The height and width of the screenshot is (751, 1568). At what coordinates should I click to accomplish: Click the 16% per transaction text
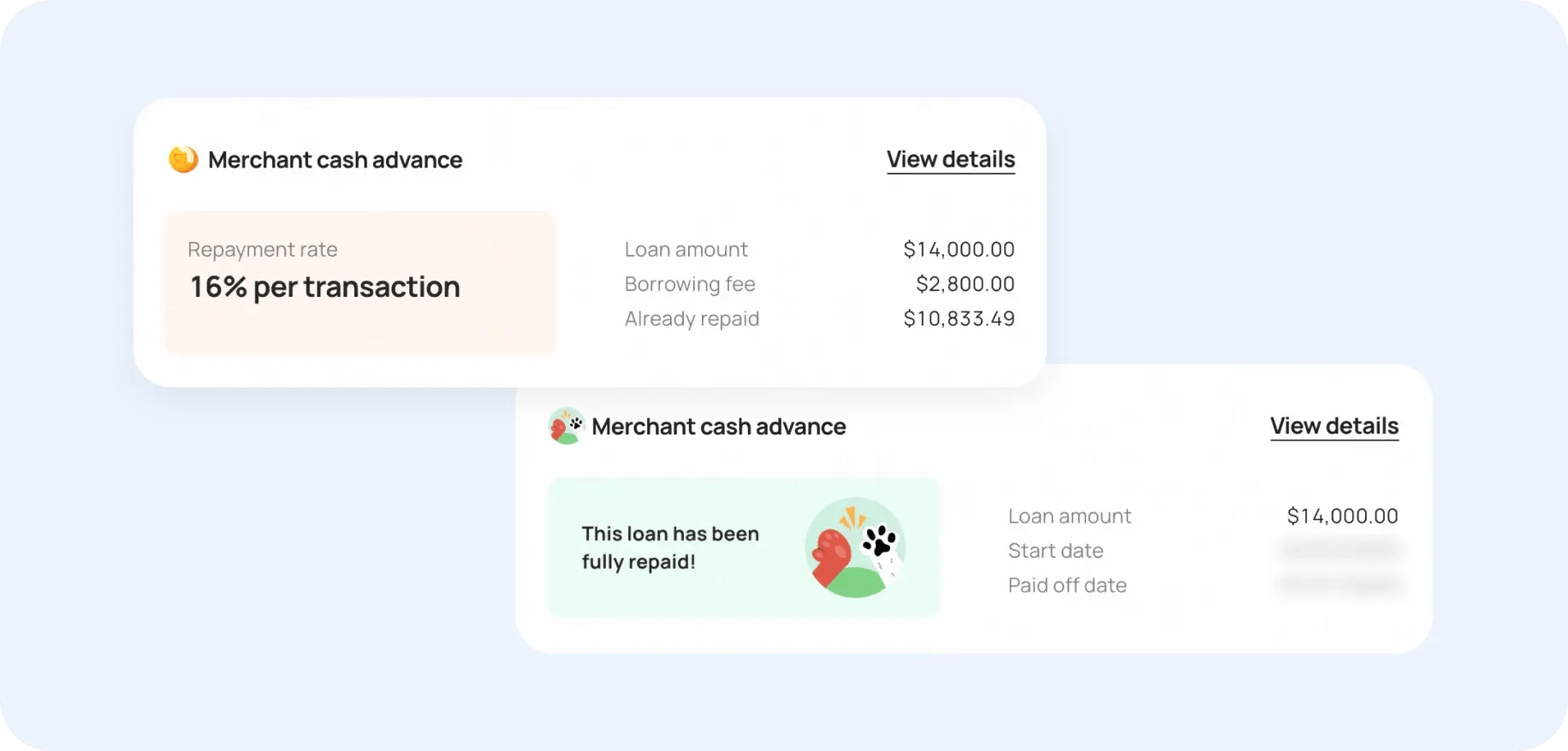pyautogui.click(x=324, y=287)
